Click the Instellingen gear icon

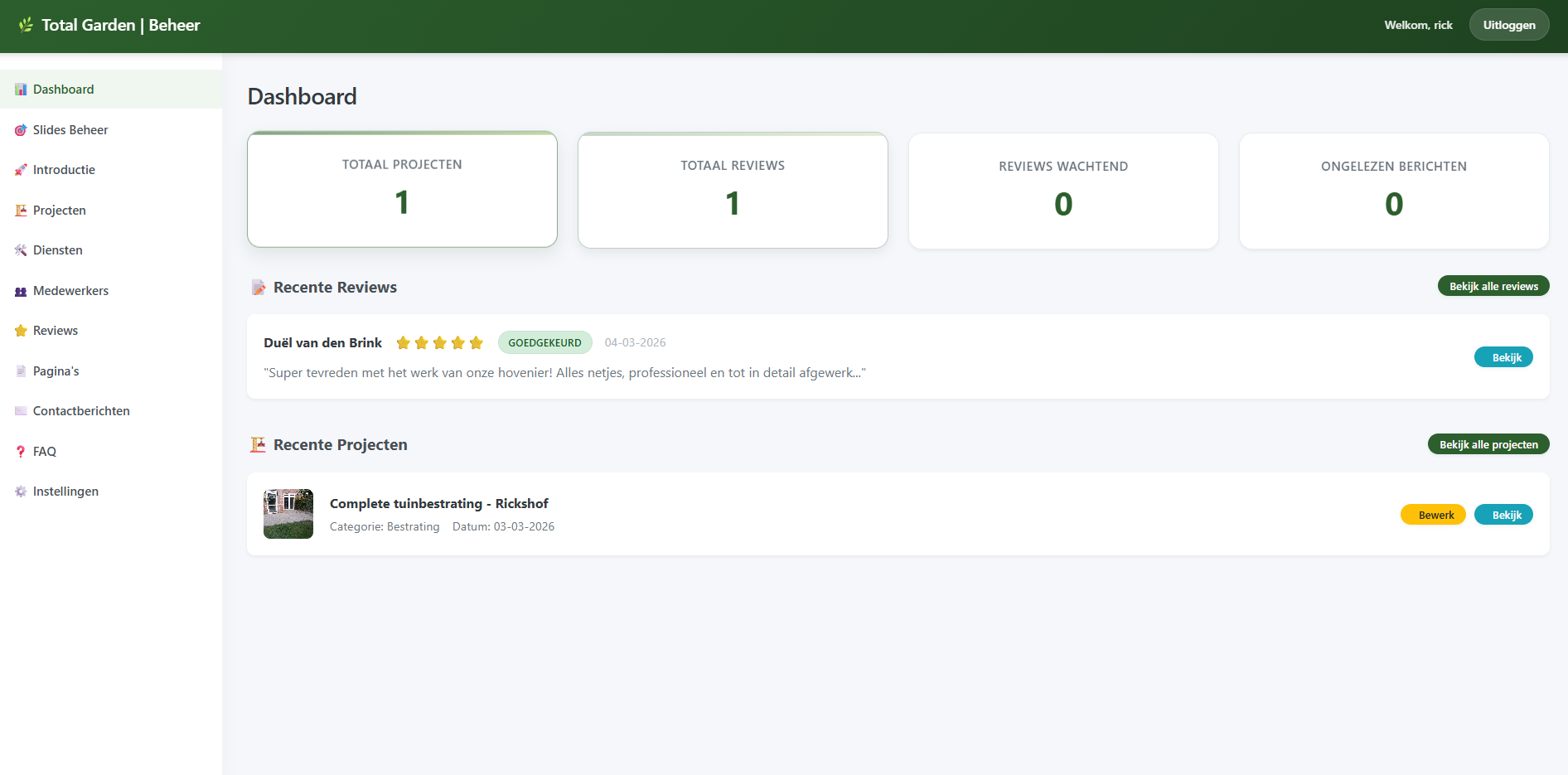(x=21, y=492)
